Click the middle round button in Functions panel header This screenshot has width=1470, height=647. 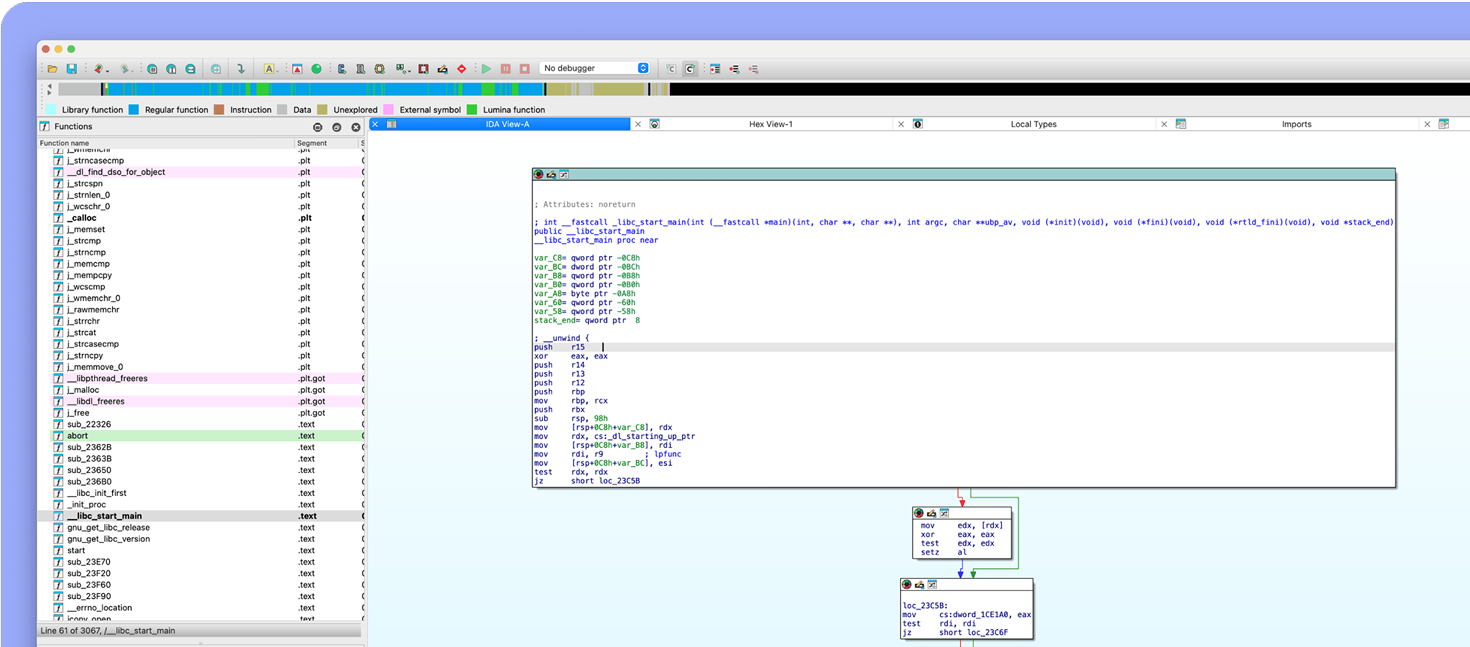coord(337,127)
